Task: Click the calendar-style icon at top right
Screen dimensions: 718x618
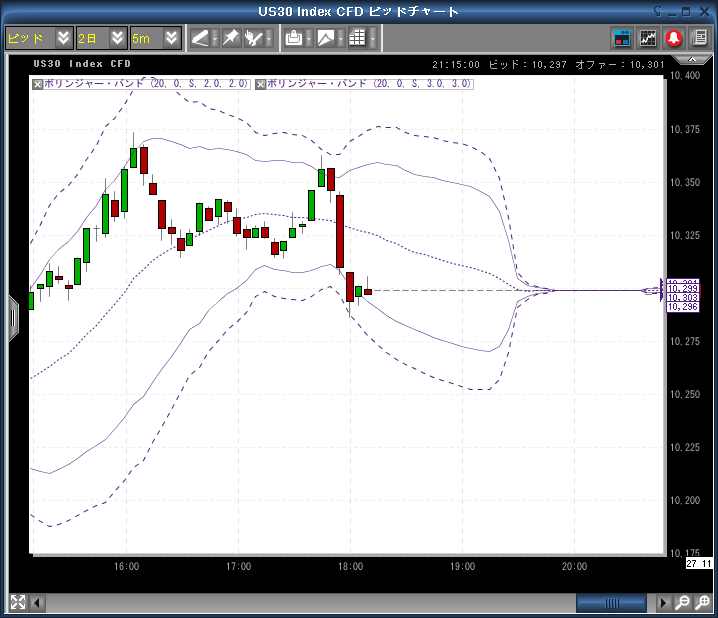Action: click(x=622, y=38)
